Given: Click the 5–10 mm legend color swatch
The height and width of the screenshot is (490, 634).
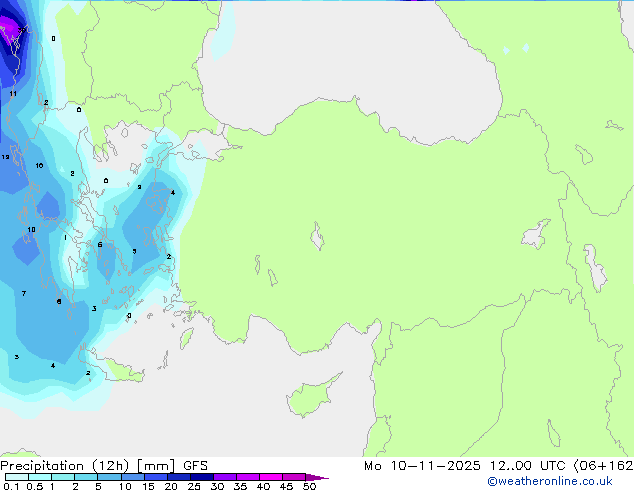Looking at the screenshot, I should click(110, 477).
